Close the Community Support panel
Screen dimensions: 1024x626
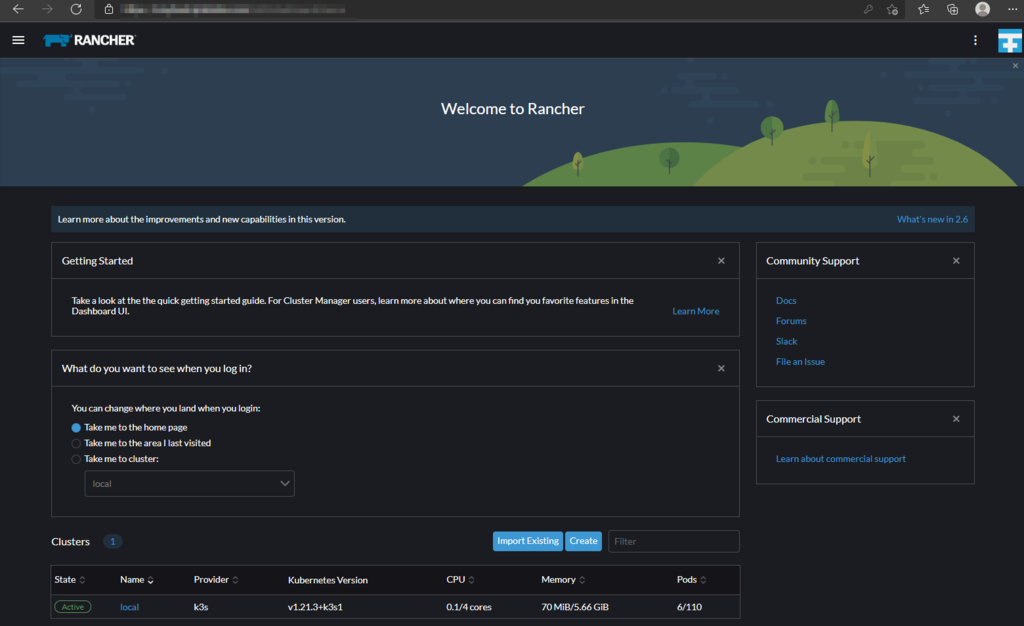tap(956, 260)
